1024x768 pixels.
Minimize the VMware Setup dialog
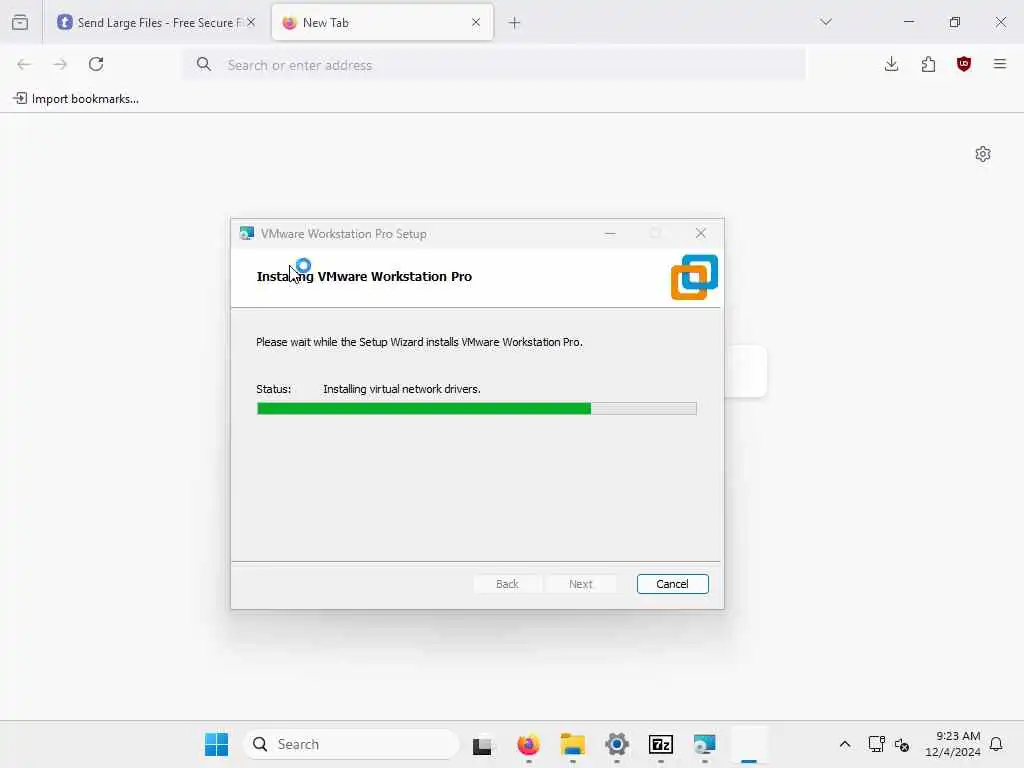(x=610, y=233)
